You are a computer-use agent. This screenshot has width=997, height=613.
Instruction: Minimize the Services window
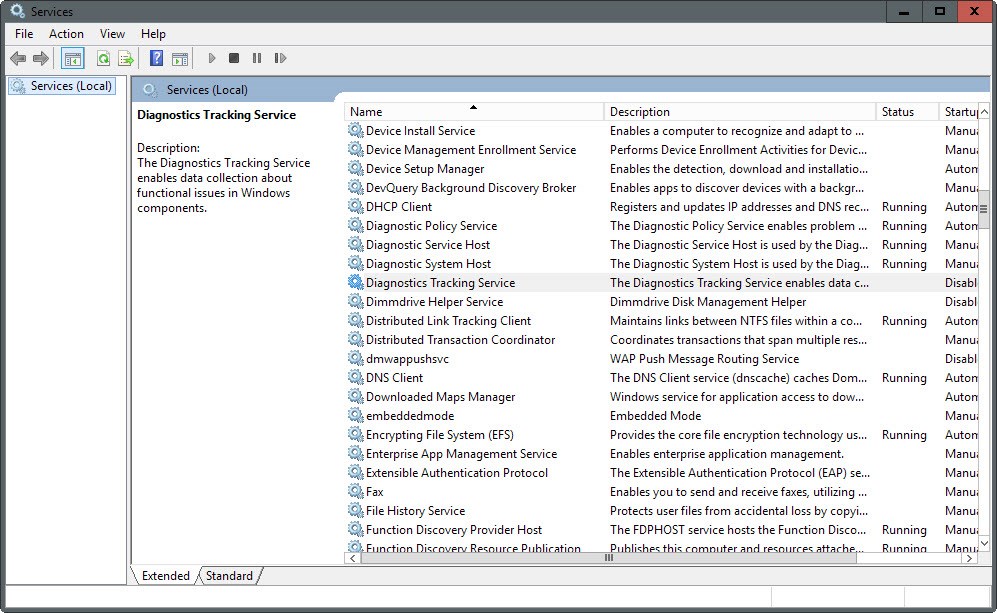[x=904, y=11]
